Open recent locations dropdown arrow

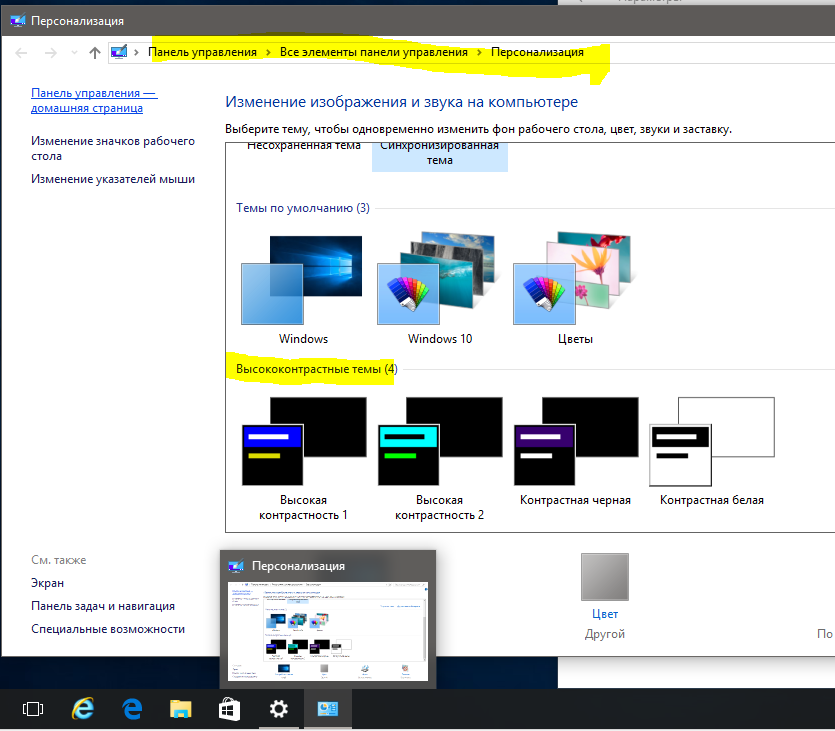[x=74, y=53]
